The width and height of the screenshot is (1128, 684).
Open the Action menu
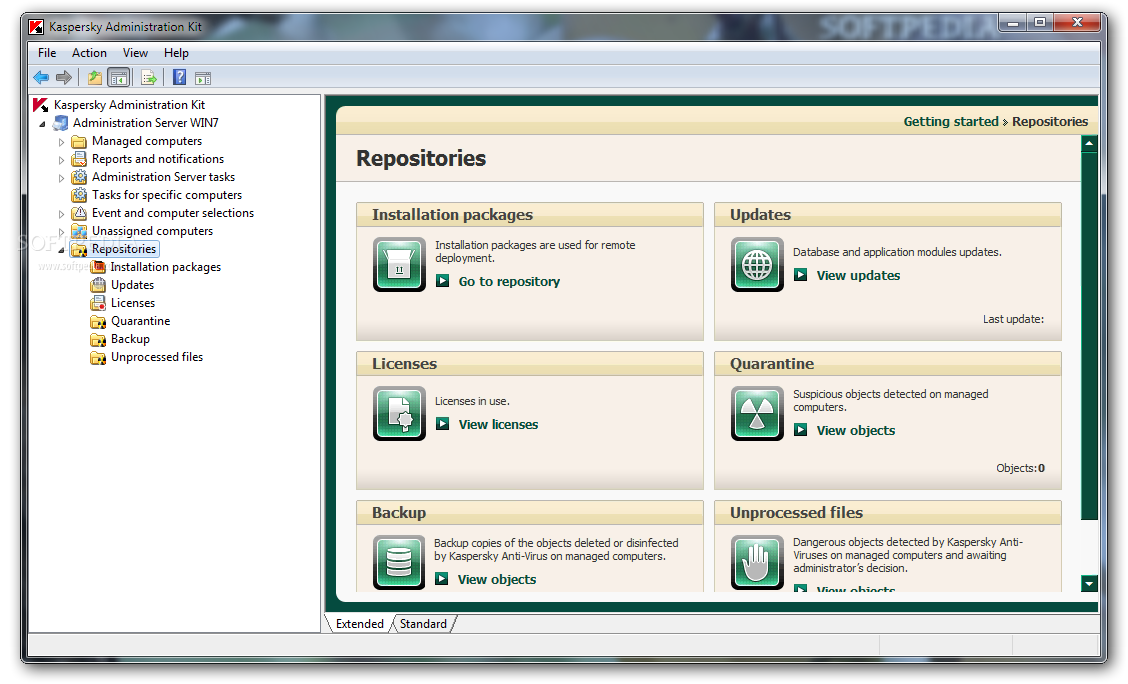click(89, 53)
